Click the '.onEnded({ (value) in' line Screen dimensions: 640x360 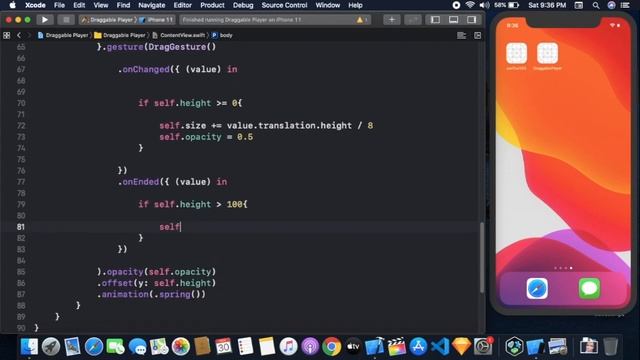[172, 182]
